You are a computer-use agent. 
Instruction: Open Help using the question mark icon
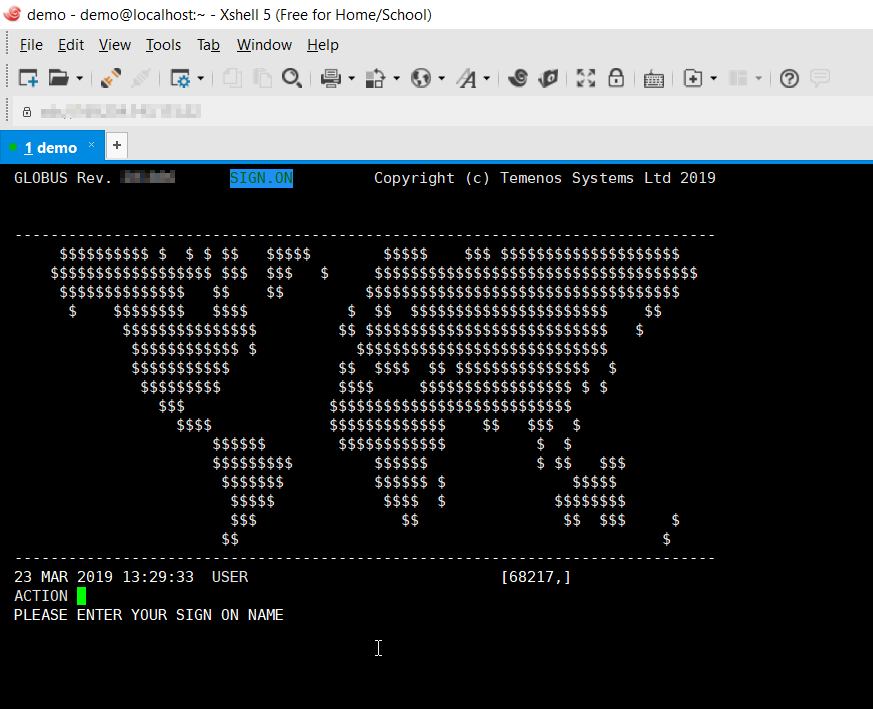pos(789,78)
